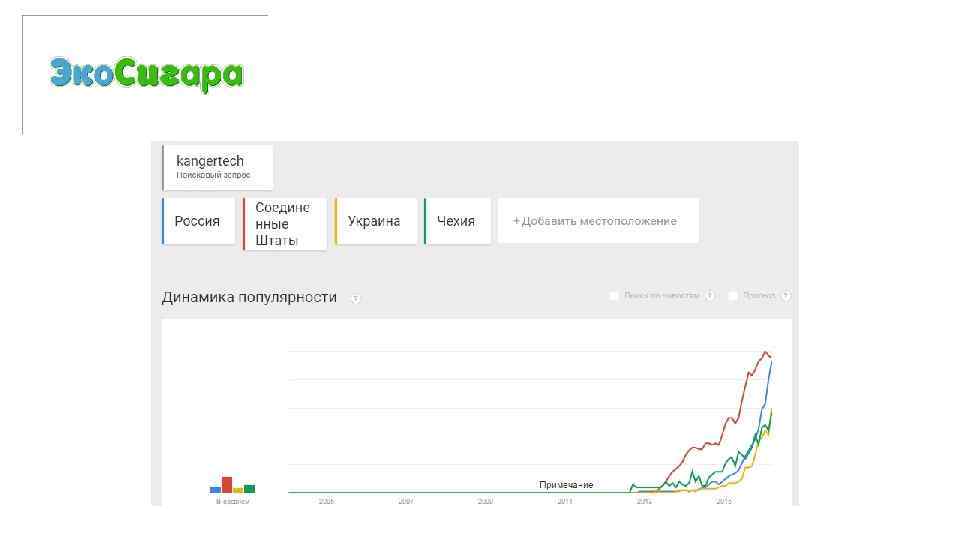Select the Чехия location chip
The height and width of the screenshot is (540, 960).
(456, 221)
